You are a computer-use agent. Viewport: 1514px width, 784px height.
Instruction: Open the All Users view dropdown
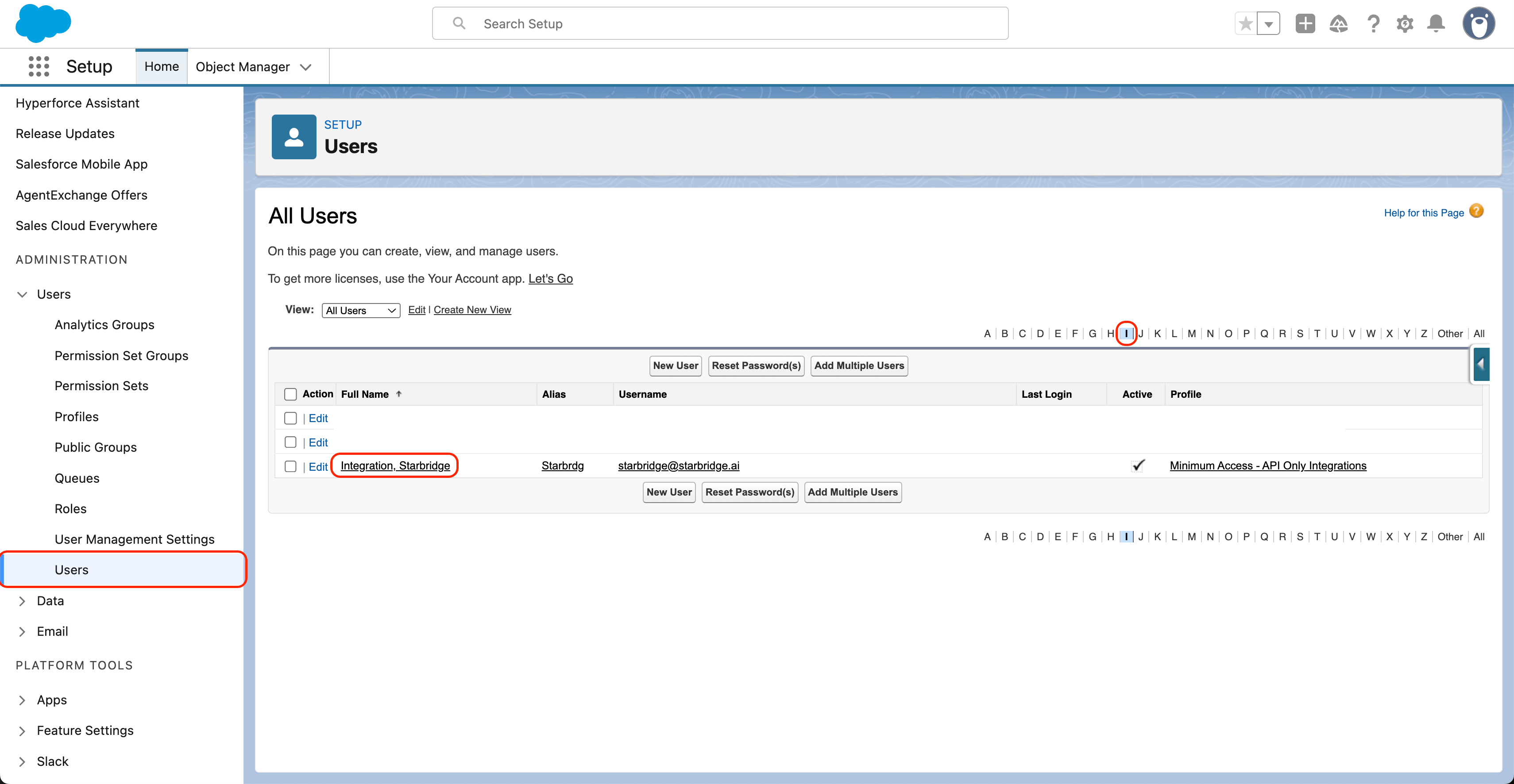coord(361,310)
